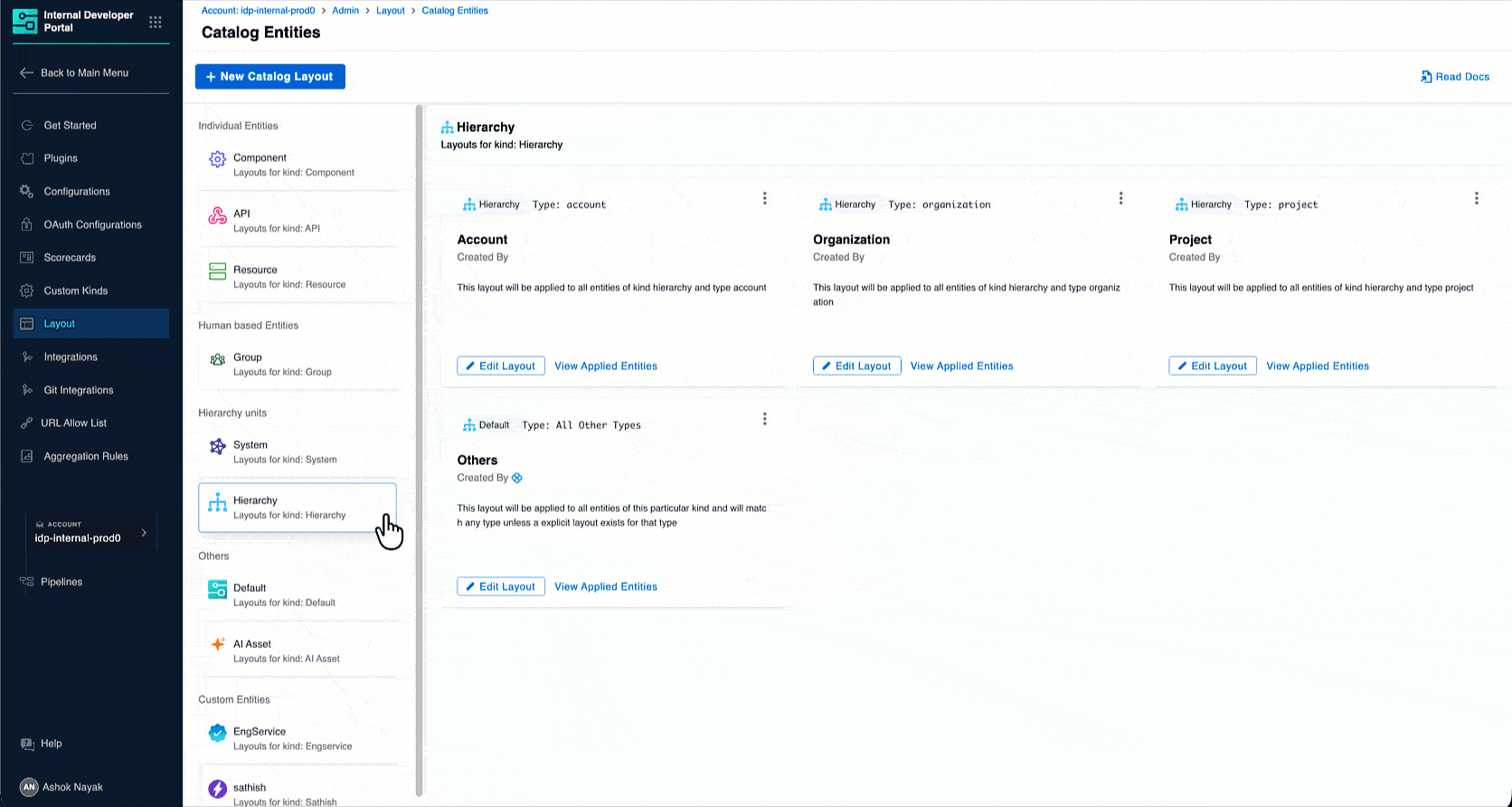The height and width of the screenshot is (807, 1512).
Task: Click Created By Harness icon on Others
Action: pyautogui.click(x=517, y=478)
